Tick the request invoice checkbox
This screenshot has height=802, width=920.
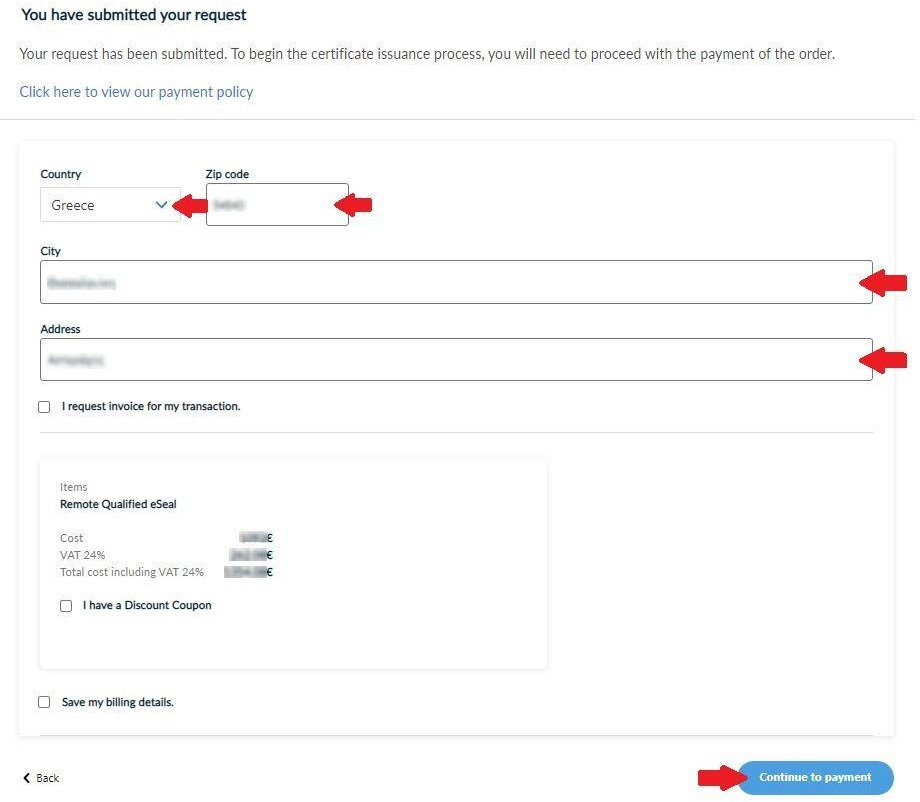point(44,407)
